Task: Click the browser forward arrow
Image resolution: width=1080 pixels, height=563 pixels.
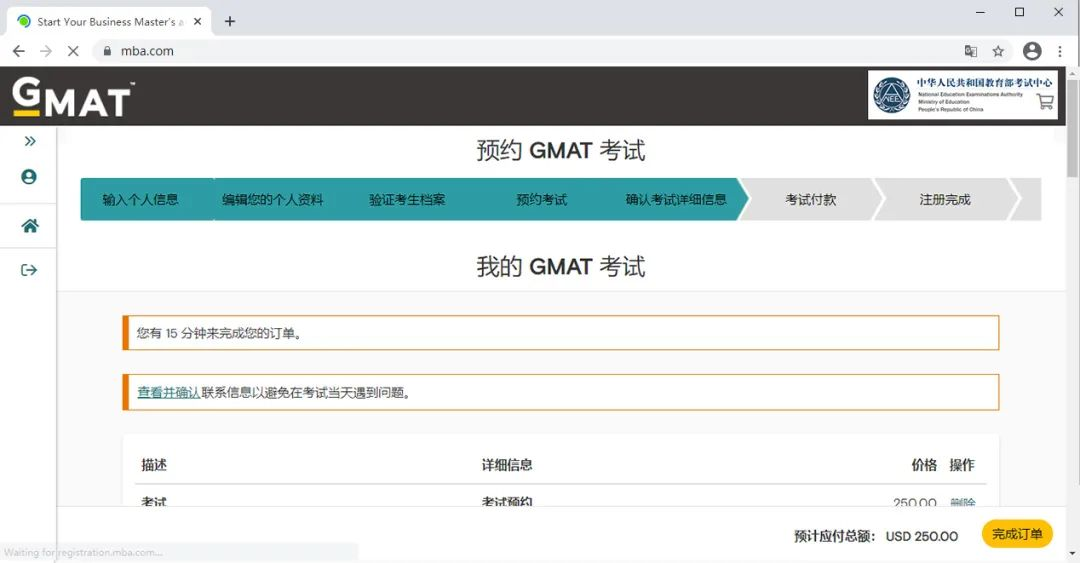Action: (x=45, y=51)
